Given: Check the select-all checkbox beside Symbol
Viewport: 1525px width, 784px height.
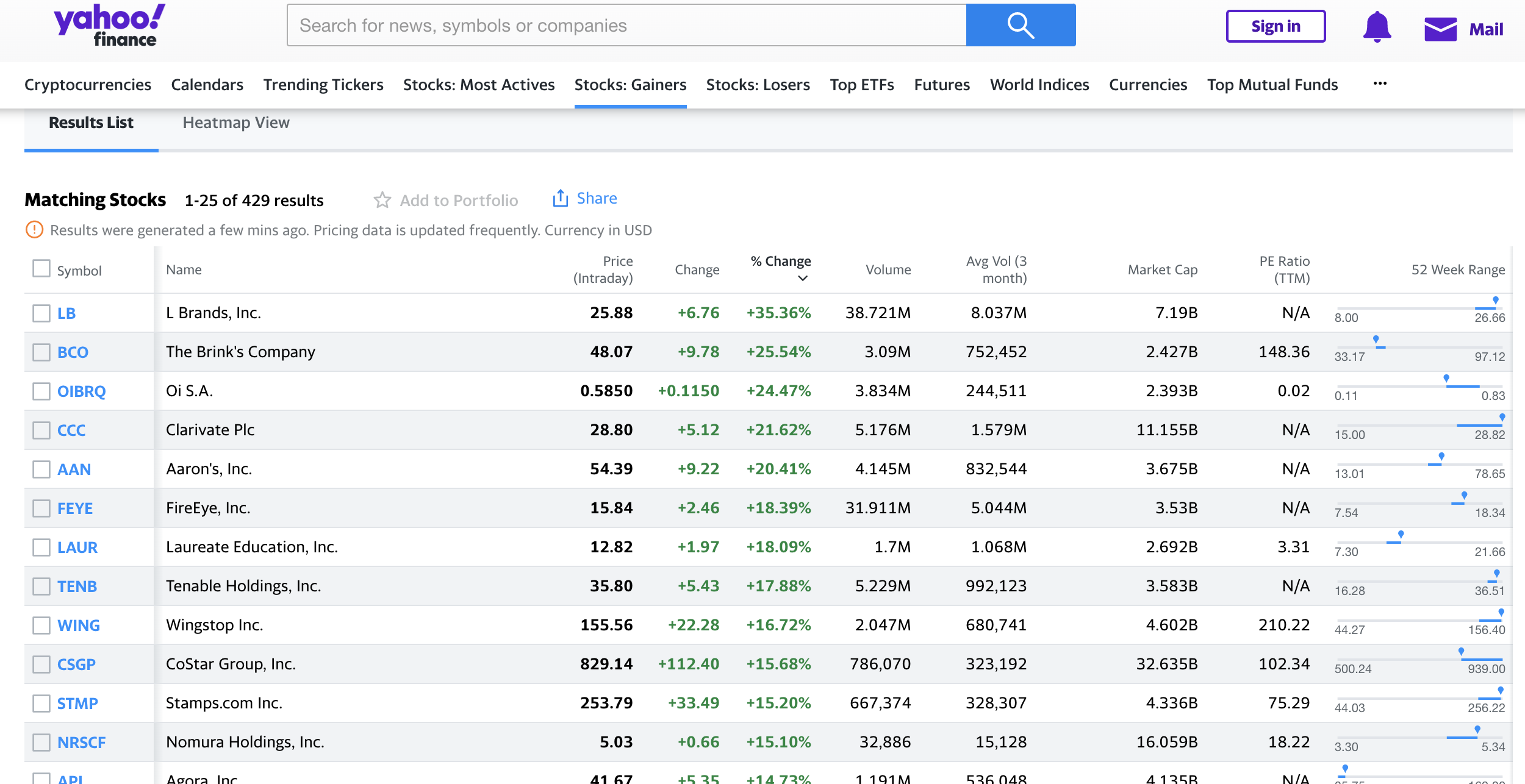Looking at the screenshot, I should (x=41, y=269).
